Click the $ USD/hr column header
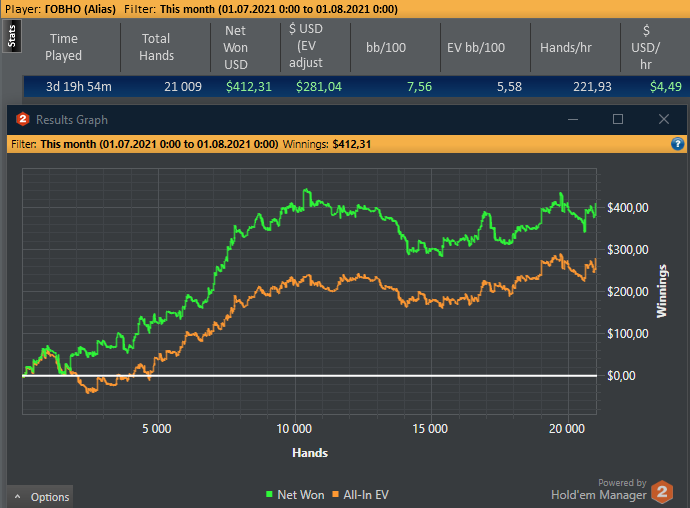The width and height of the screenshot is (690, 508). point(646,48)
